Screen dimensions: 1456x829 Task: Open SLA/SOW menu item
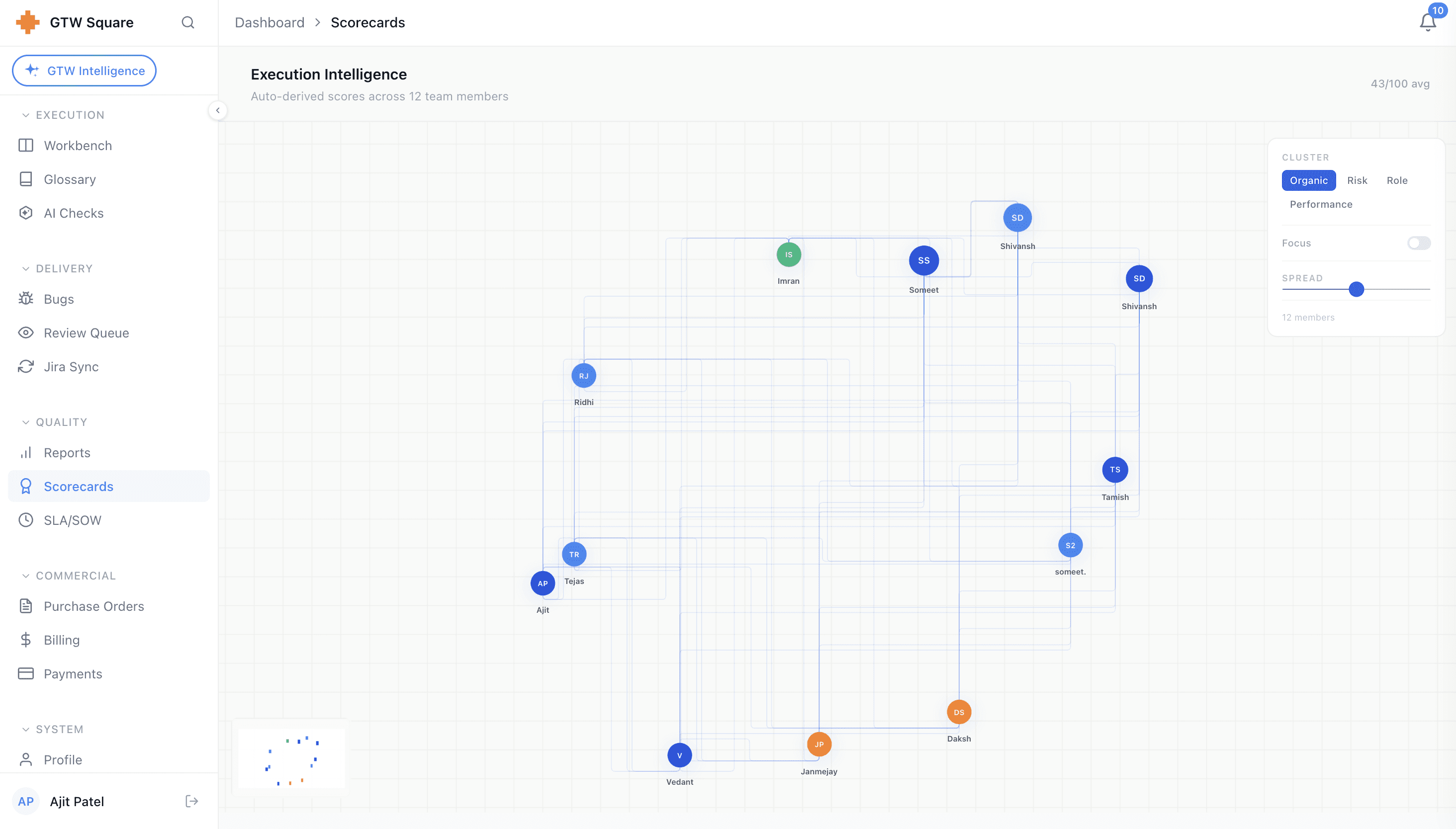click(72, 520)
